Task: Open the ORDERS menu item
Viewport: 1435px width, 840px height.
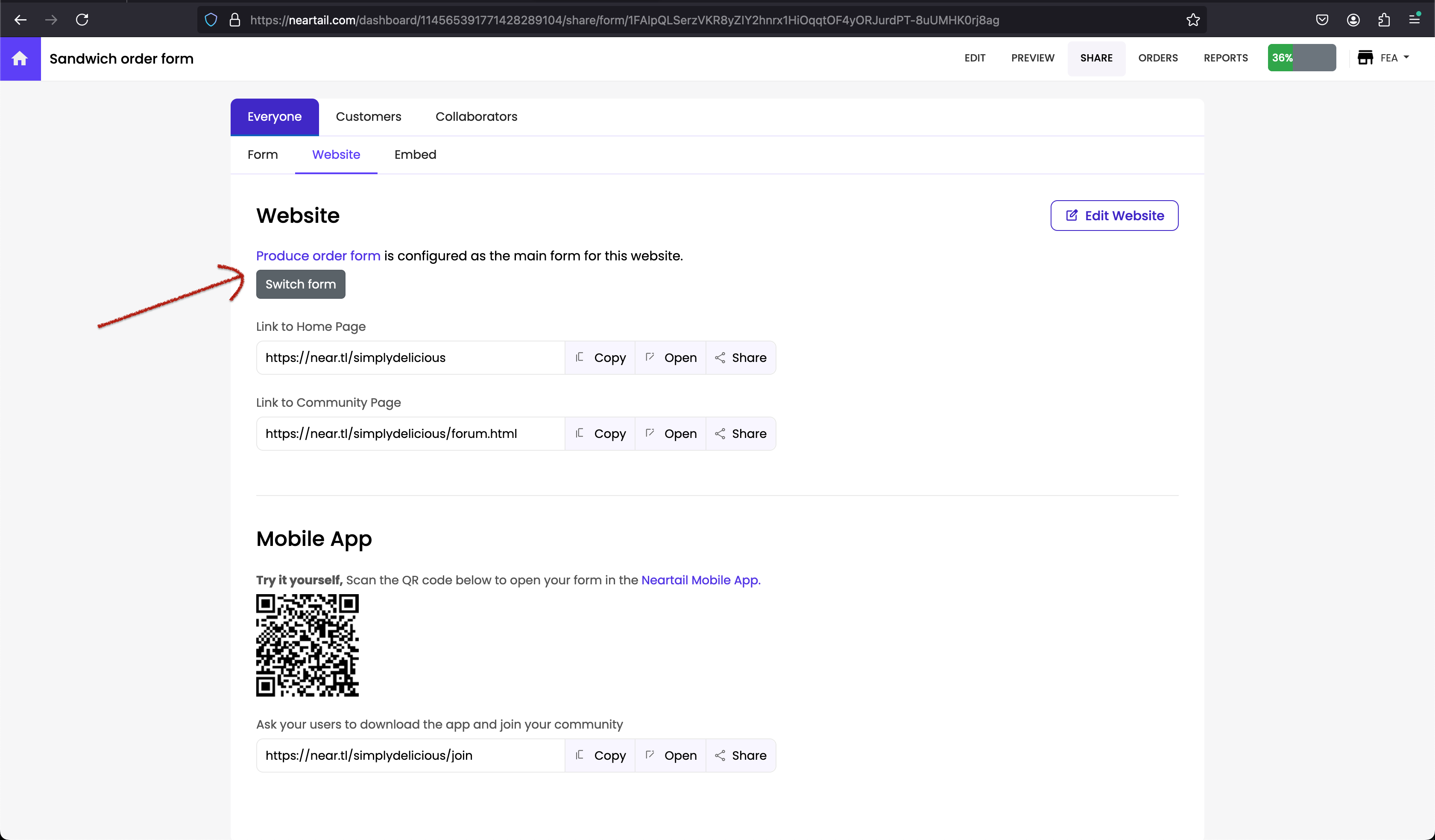Action: pos(1158,58)
